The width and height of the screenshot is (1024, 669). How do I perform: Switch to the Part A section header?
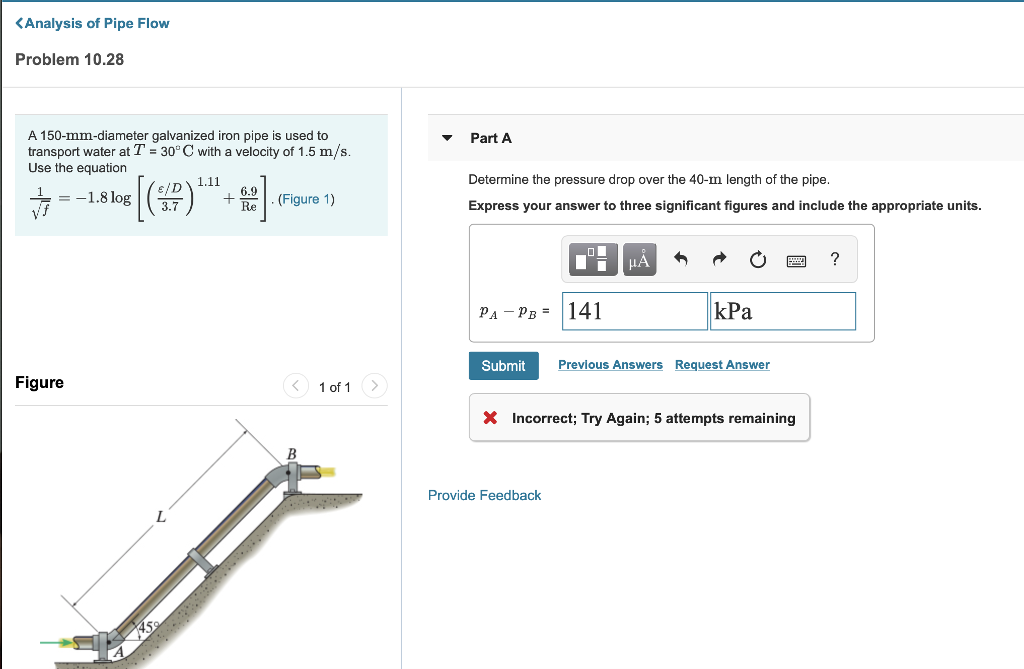pos(489,138)
